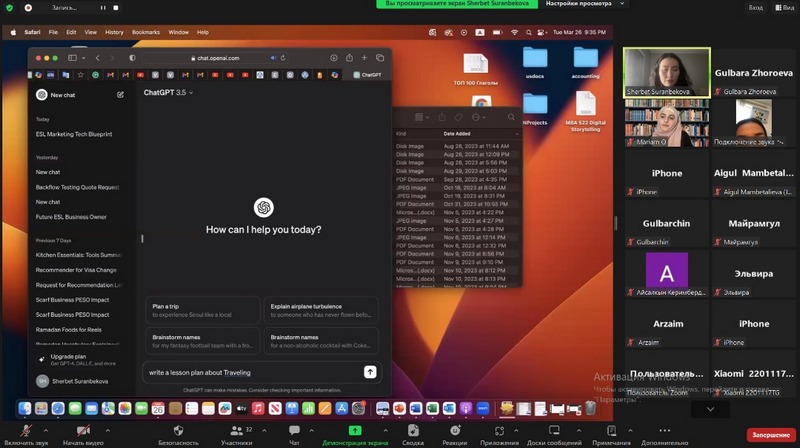800x448 pixels.
Task: Click the ChatGPT message input field
Action: [x=250, y=372]
